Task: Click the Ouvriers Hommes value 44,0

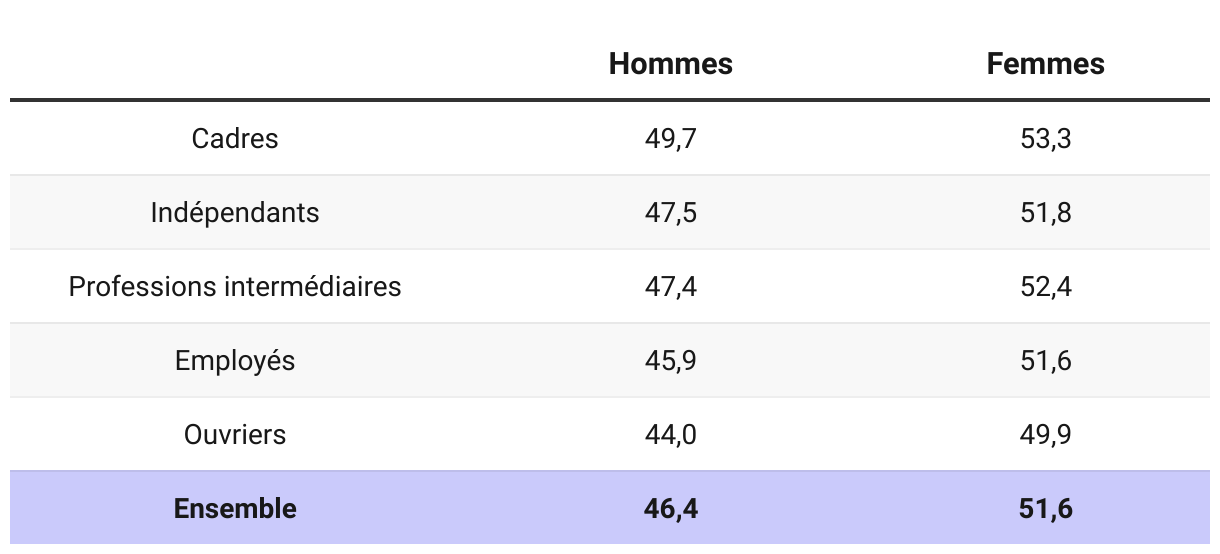Action: click(x=670, y=434)
